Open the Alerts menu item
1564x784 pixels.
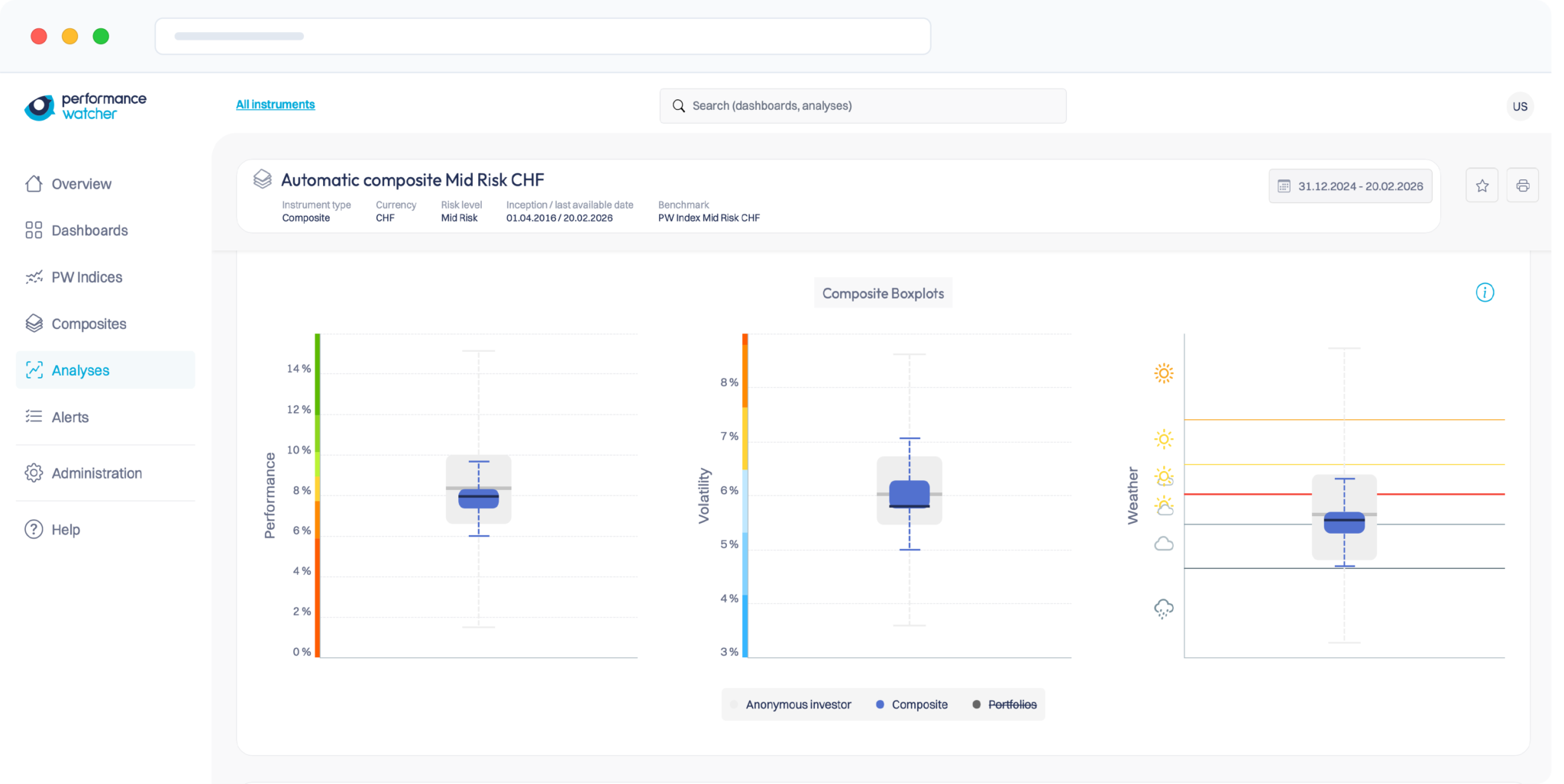click(x=69, y=417)
